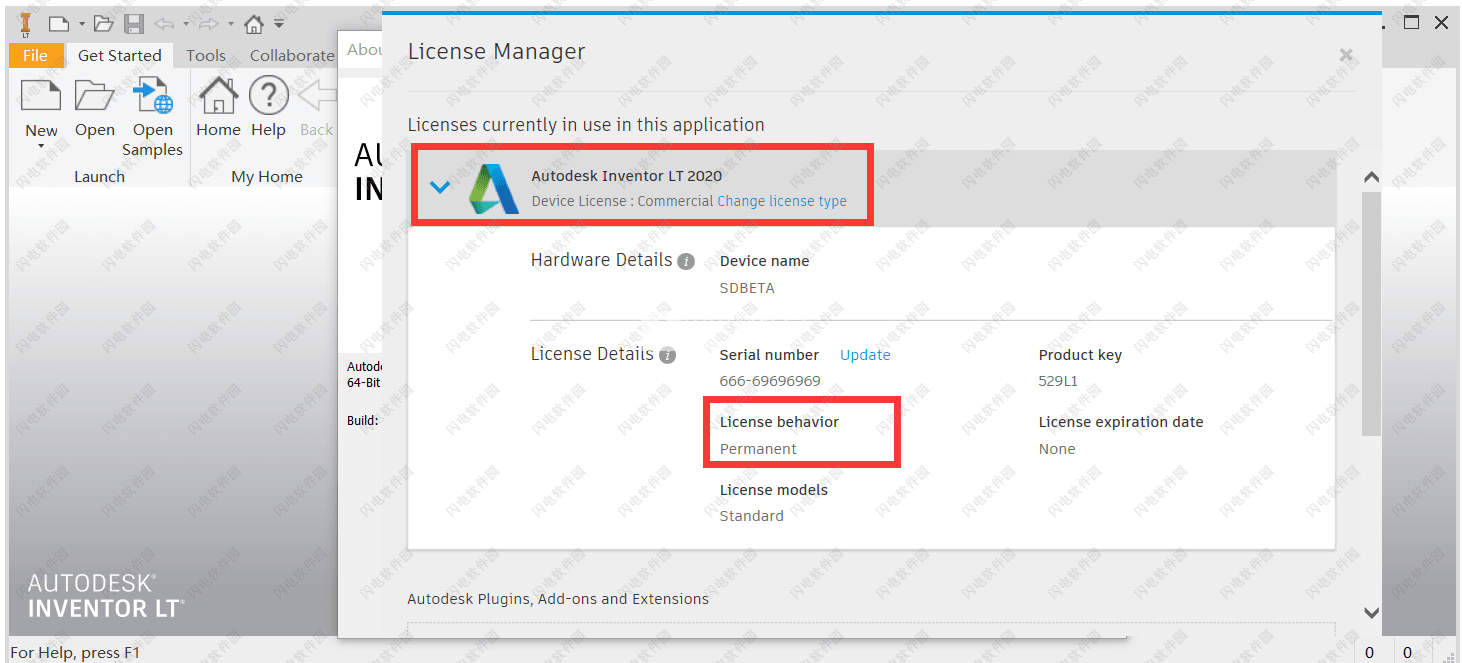
Task: Click the Open Samples button
Action: point(152,118)
